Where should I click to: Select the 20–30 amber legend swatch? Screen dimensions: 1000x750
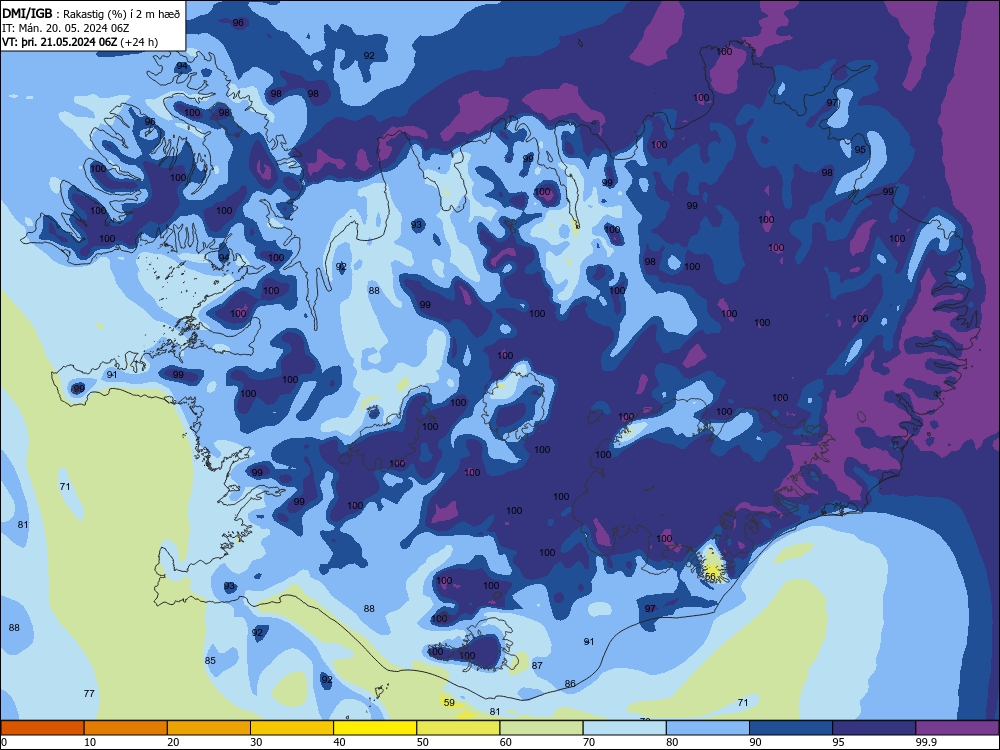[x=209, y=728]
